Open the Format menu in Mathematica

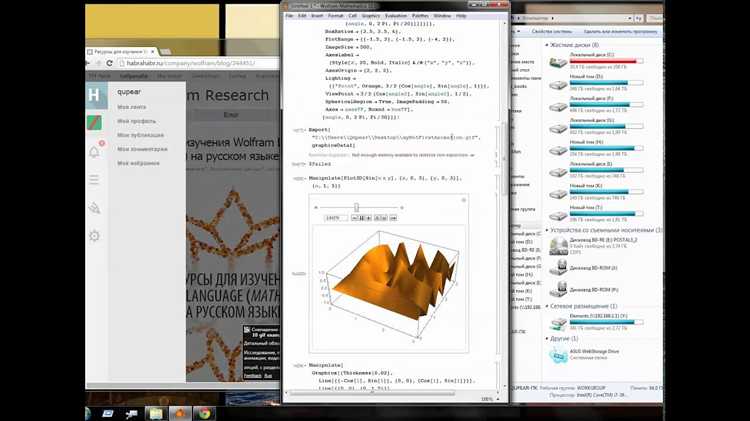click(x=335, y=16)
